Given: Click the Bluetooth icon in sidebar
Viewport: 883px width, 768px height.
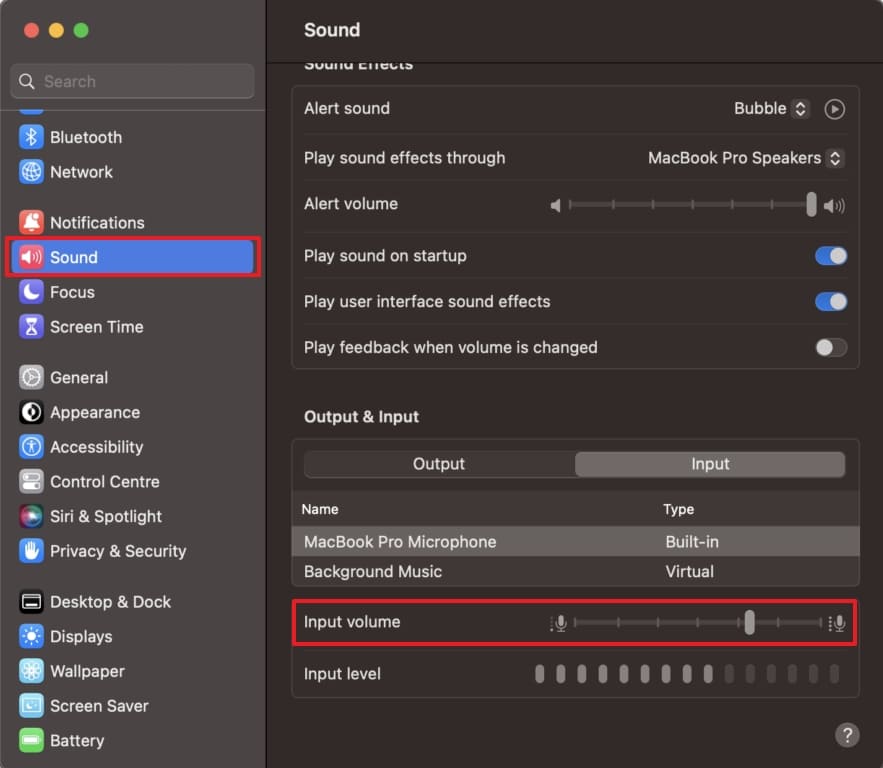Looking at the screenshot, I should (x=31, y=137).
